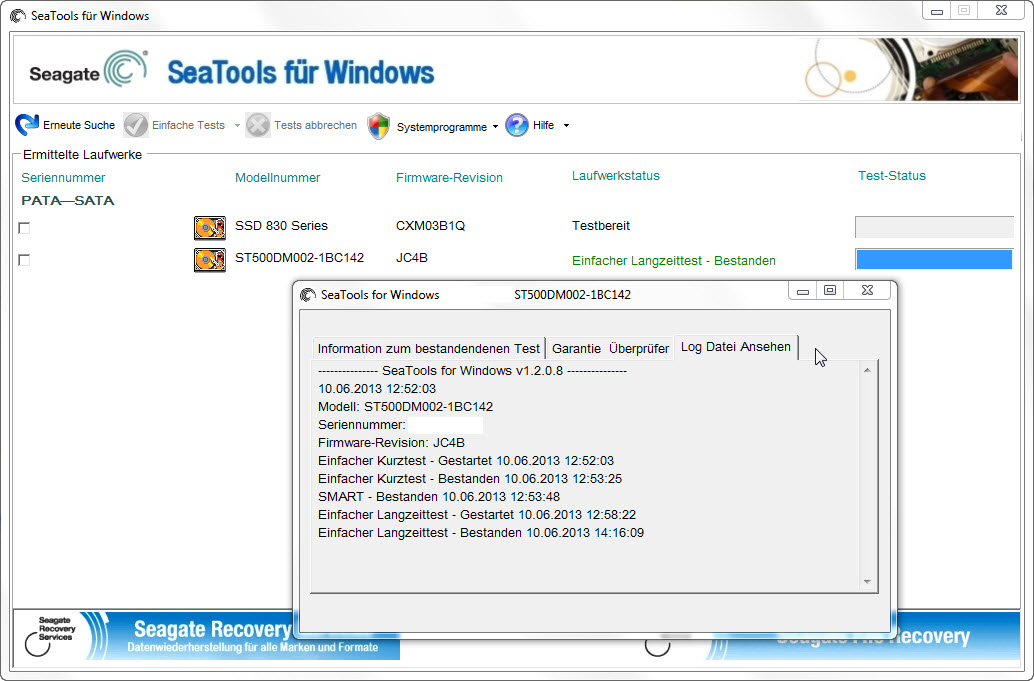
Task: Minimize the SeaTools for Windows log dialog
Action: tap(803, 291)
